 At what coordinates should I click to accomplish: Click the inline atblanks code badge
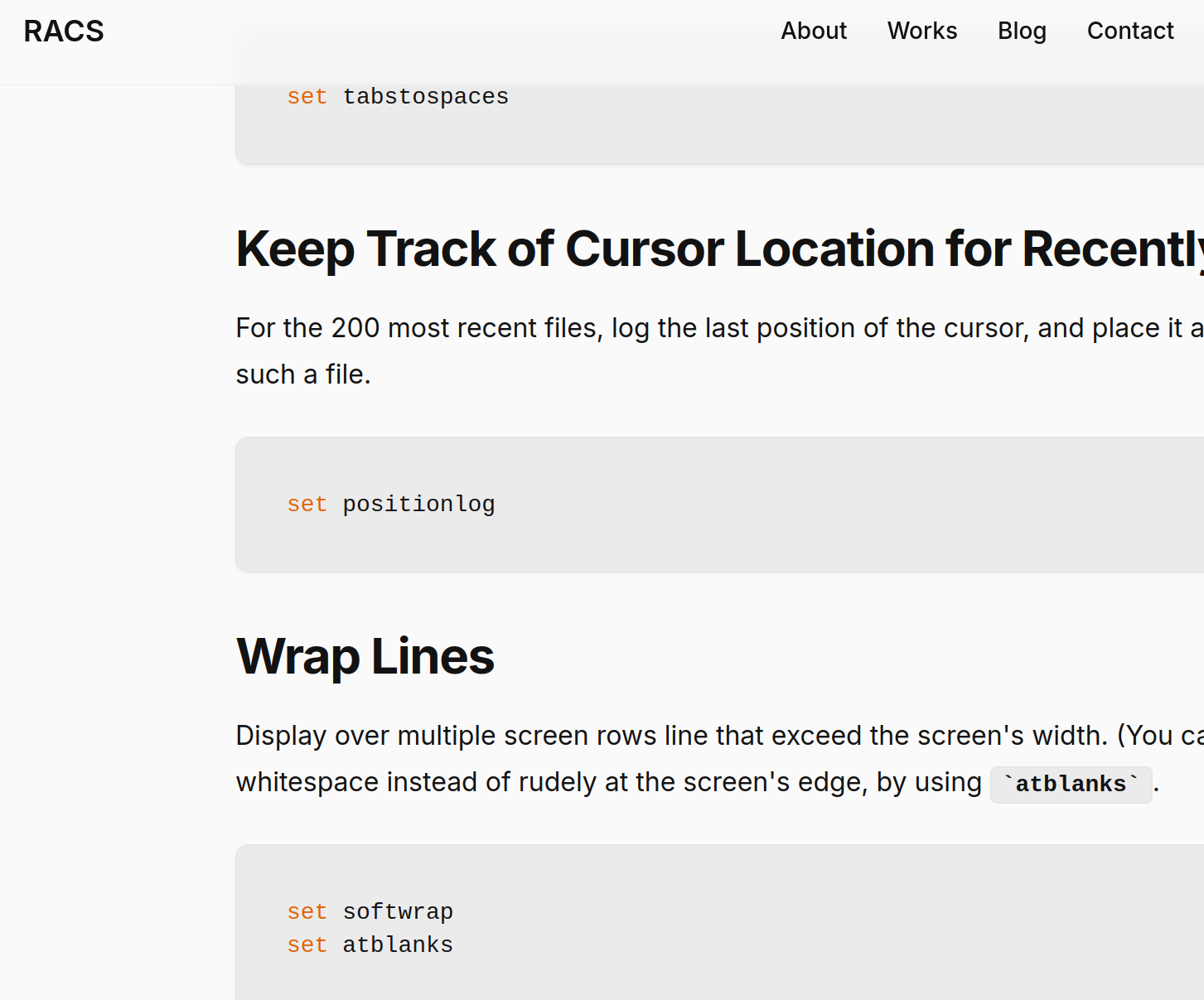click(x=1071, y=784)
